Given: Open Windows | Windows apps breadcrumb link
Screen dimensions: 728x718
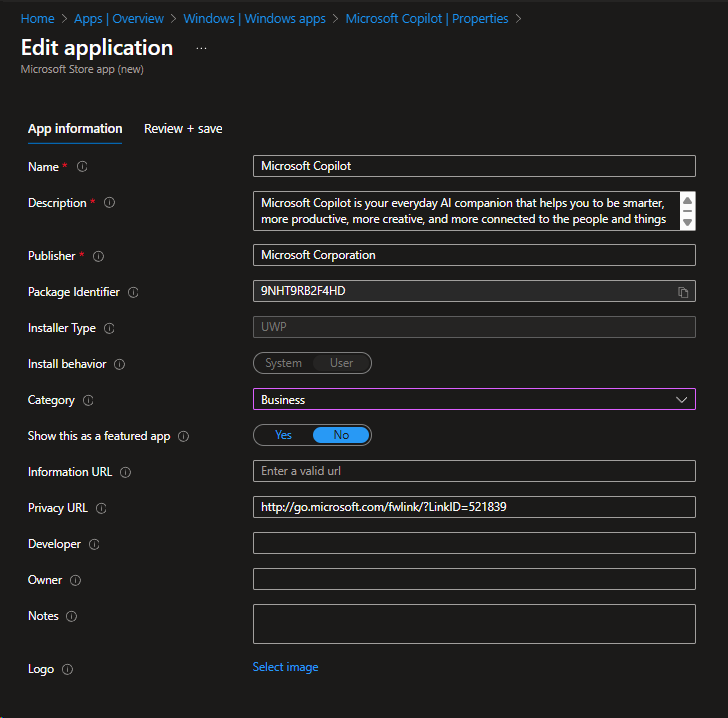Looking at the screenshot, I should click(x=254, y=19).
